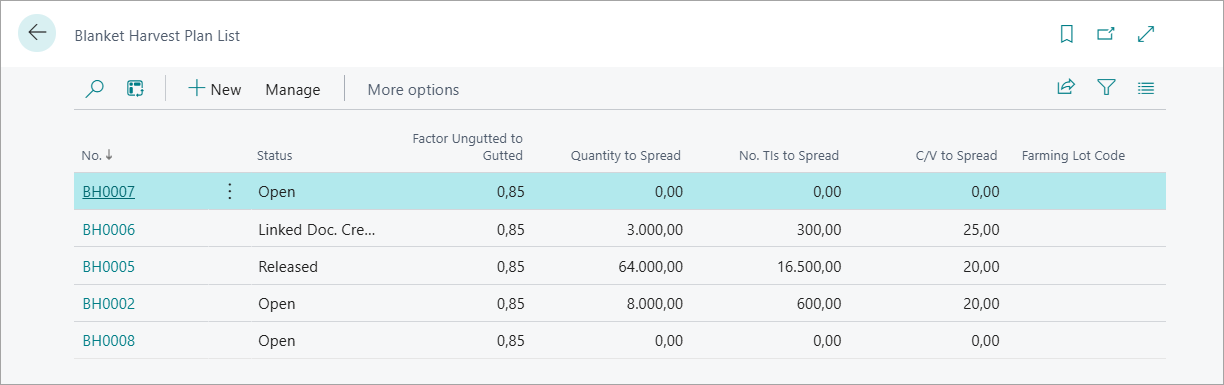The image size is (1224, 385).
Task: Click the Open status of BH0002
Action: (x=277, y=303)
